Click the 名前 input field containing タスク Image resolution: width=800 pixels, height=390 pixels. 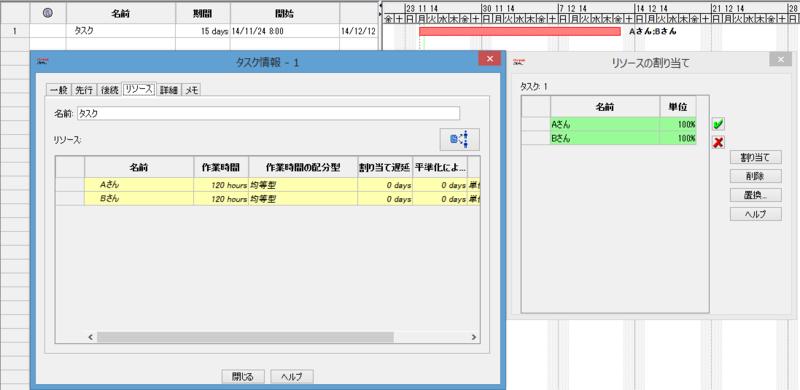click(x=268, y=113)
